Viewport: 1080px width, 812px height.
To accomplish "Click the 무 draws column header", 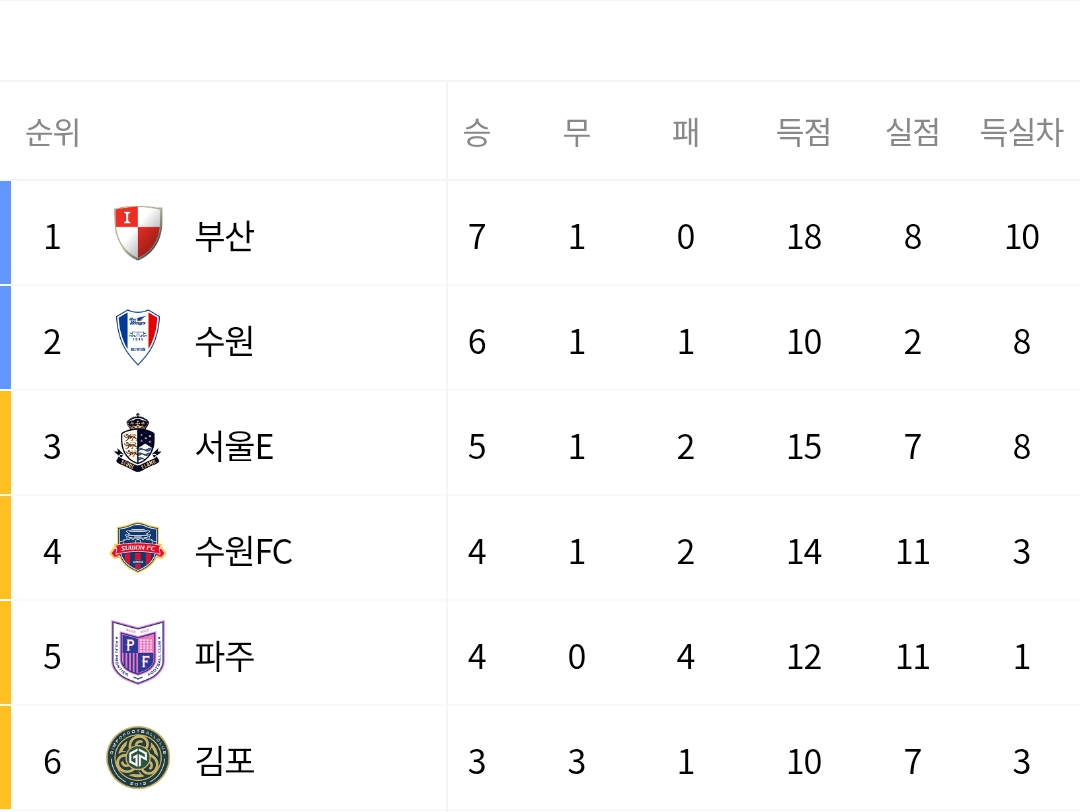I will pos(576,132).
